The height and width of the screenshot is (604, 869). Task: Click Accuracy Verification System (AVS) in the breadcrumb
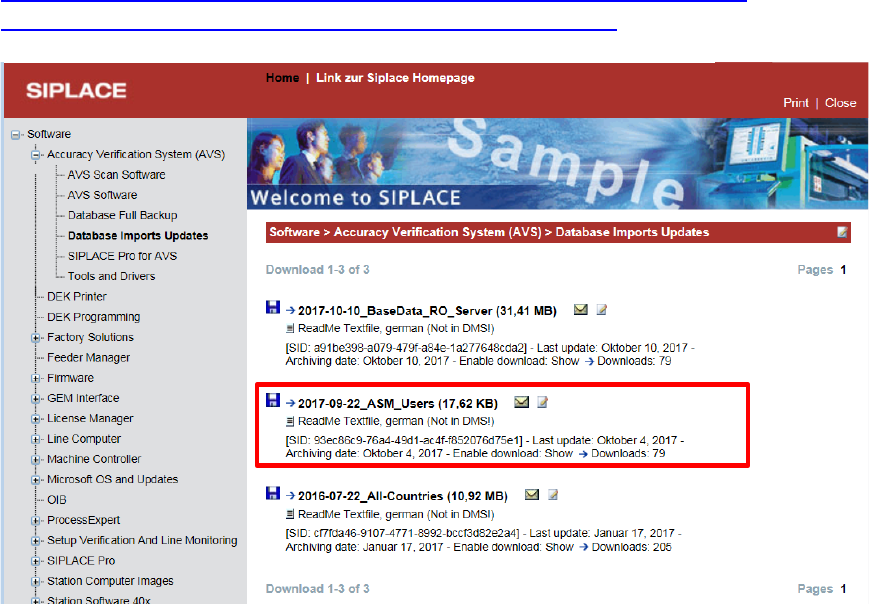pos(437,232)
